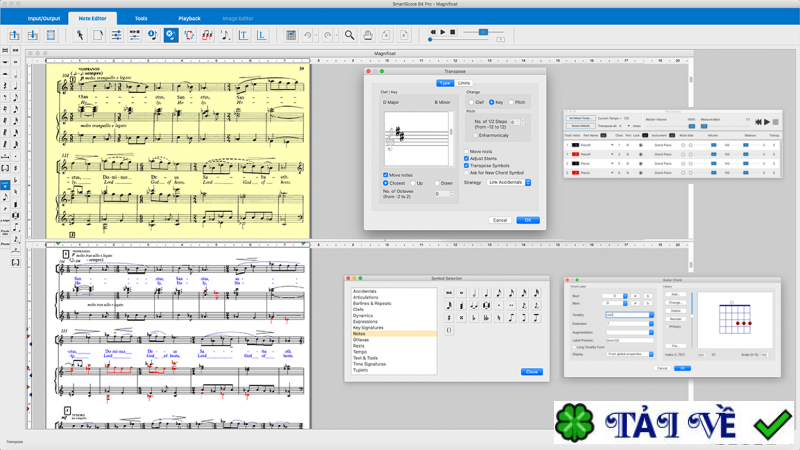This screenshot has height=450, width=800.
Task: Expand the Display From global properties dropdown
Action: point(629,354)
